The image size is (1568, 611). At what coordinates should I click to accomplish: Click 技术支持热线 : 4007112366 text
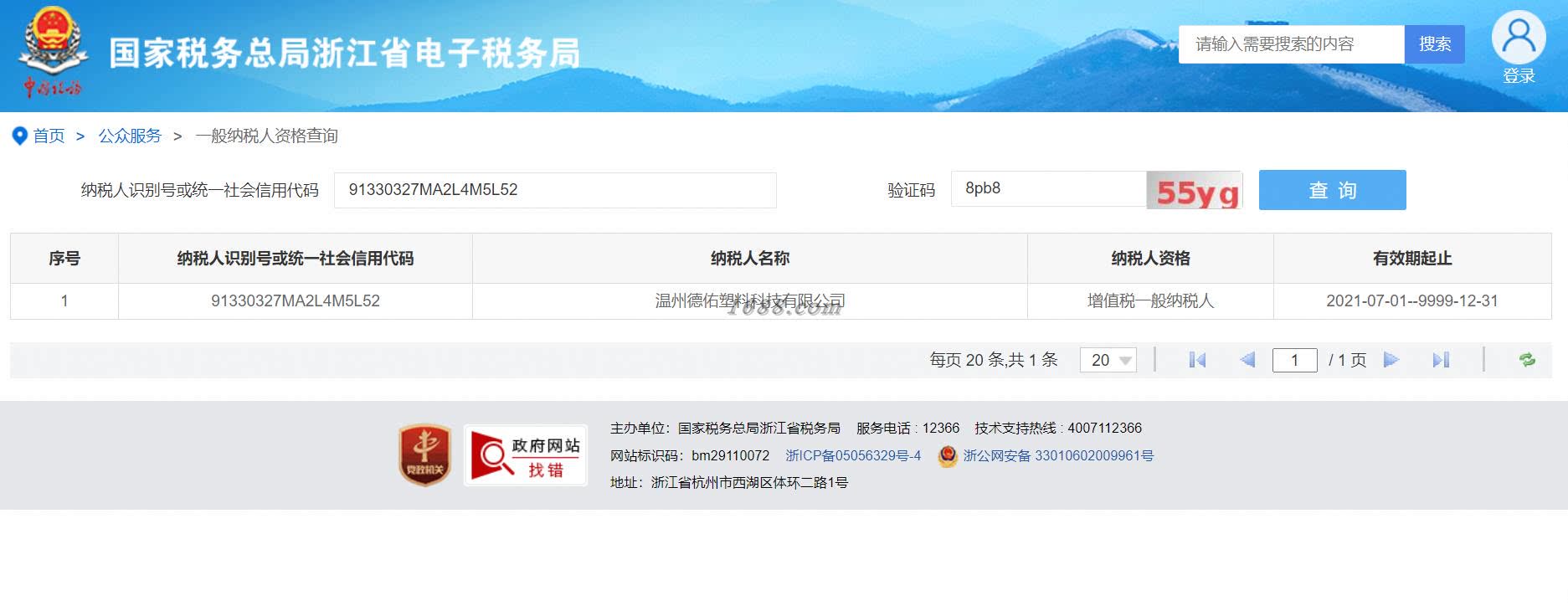click(x=1058, y=428)
